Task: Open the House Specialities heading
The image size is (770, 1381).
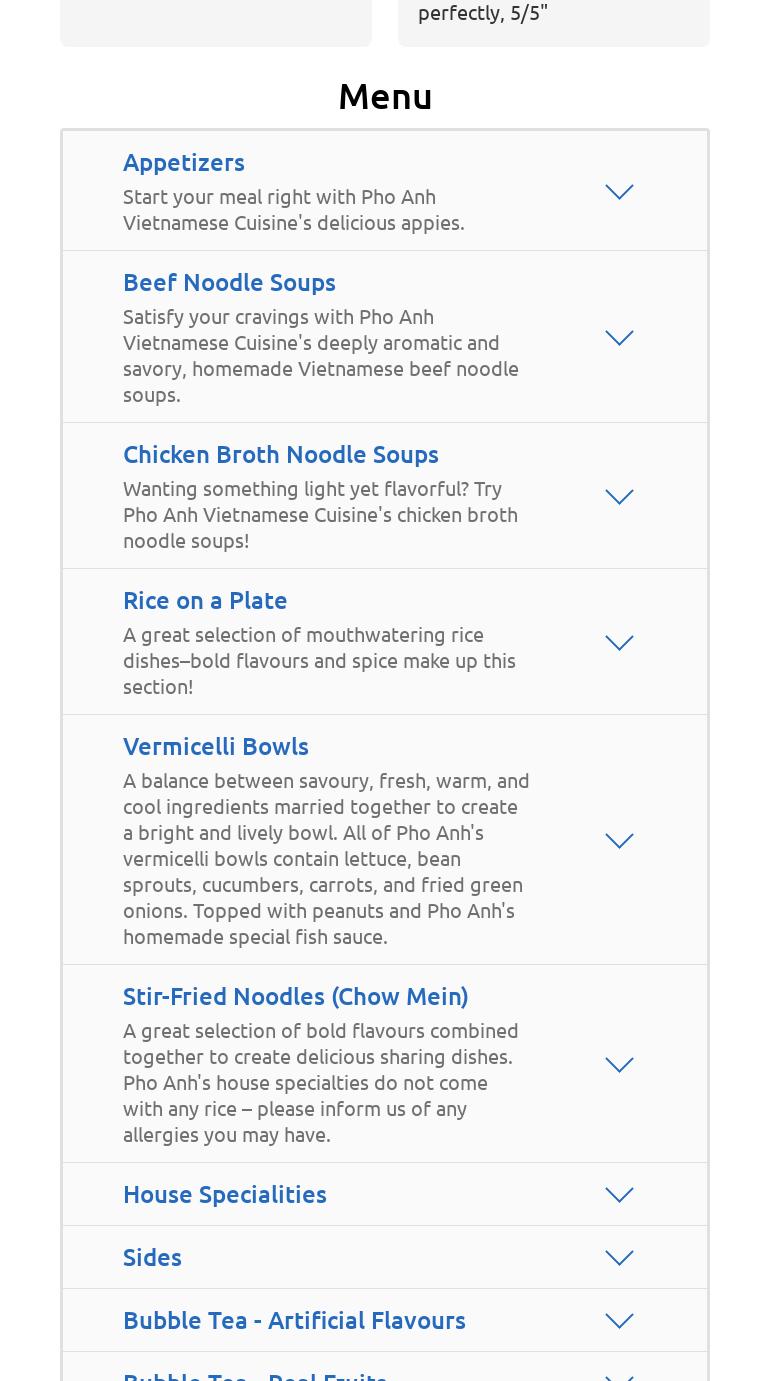Action: point(225,1194)
